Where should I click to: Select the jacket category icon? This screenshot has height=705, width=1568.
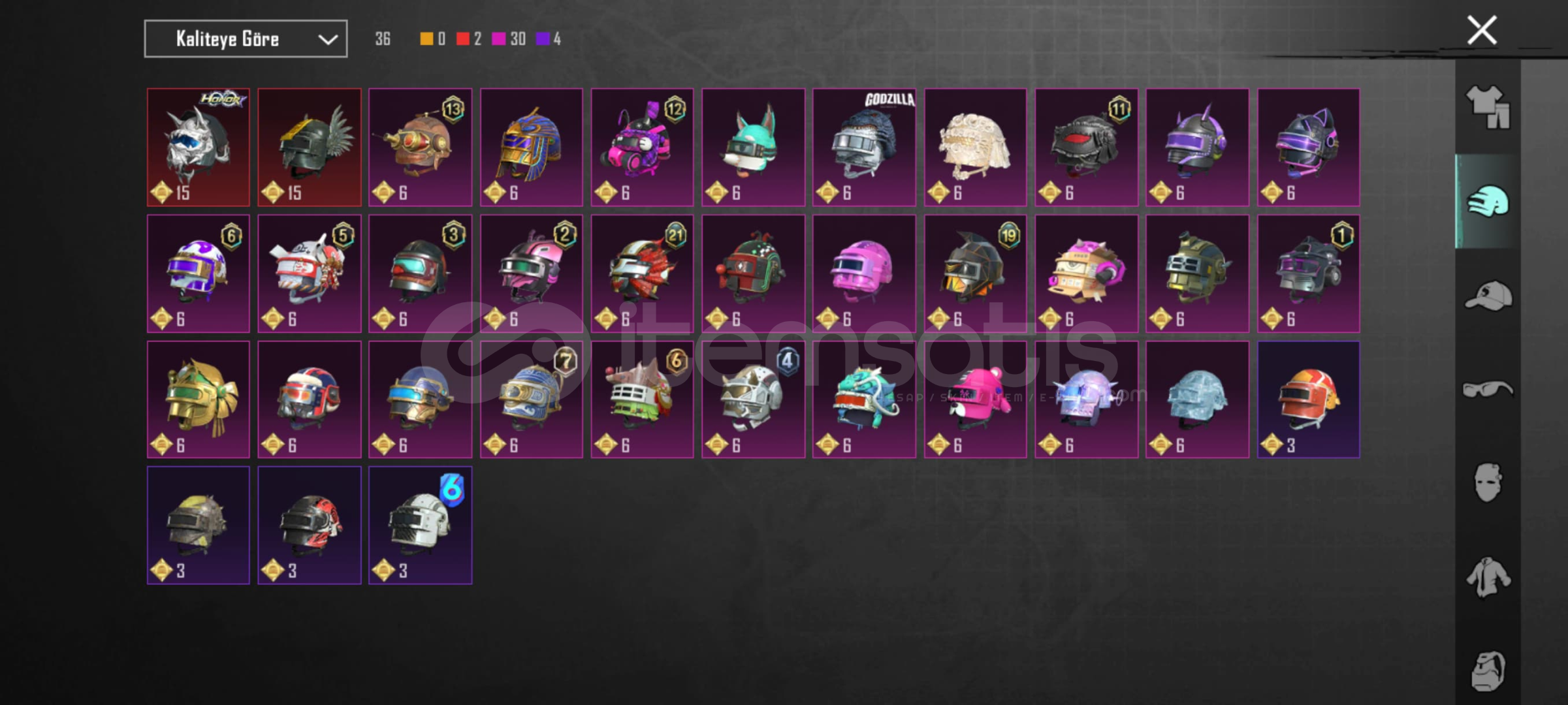point(1488,576)
